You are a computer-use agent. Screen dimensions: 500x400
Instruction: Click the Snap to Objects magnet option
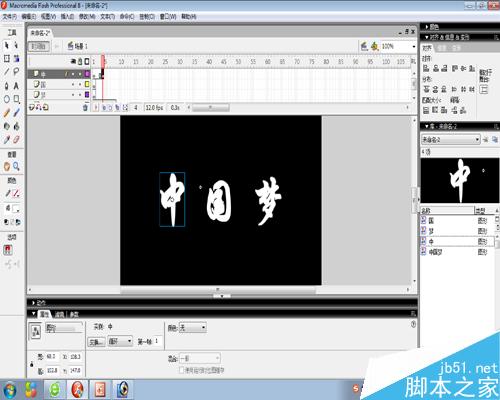point(8,250)
